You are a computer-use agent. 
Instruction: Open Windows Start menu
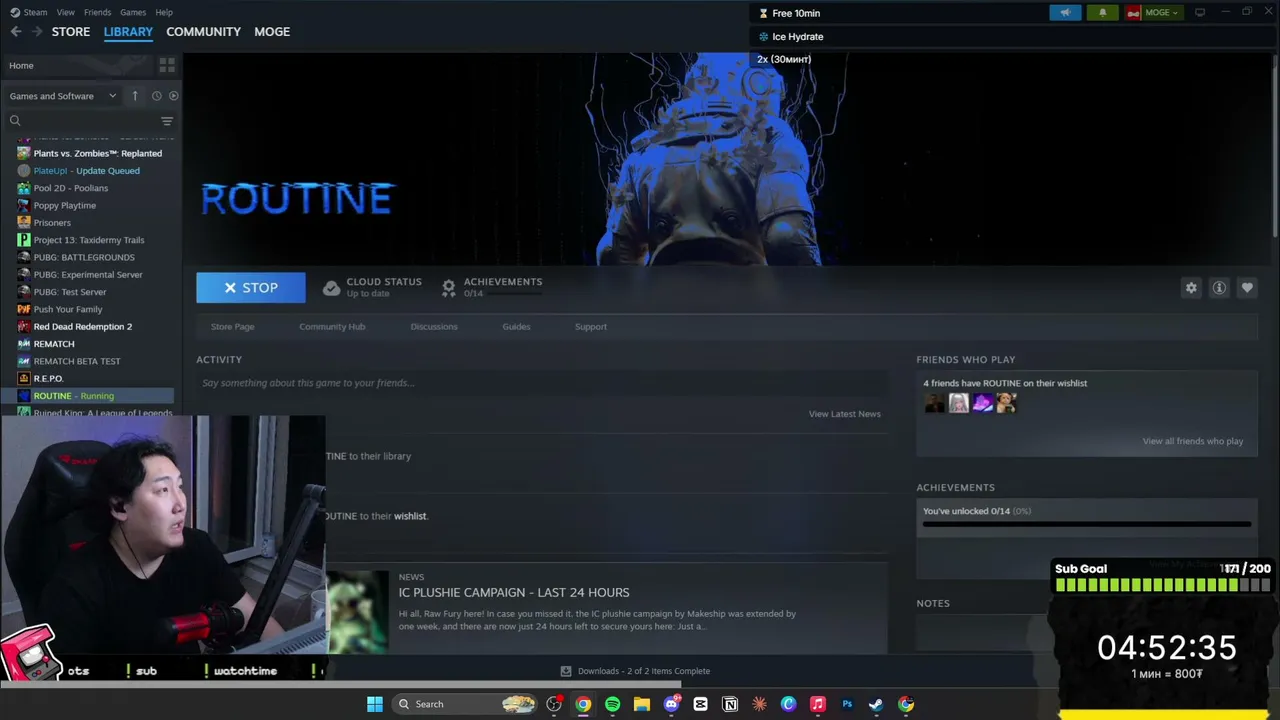[x=375, y=704]
